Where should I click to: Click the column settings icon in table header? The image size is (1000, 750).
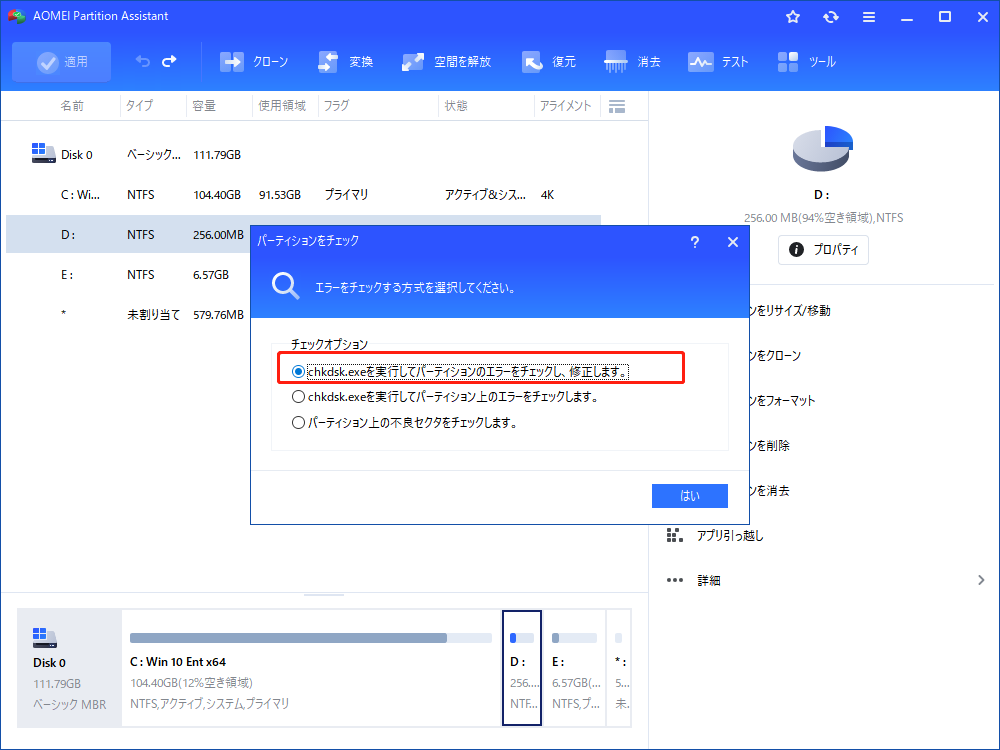point(617,106)
